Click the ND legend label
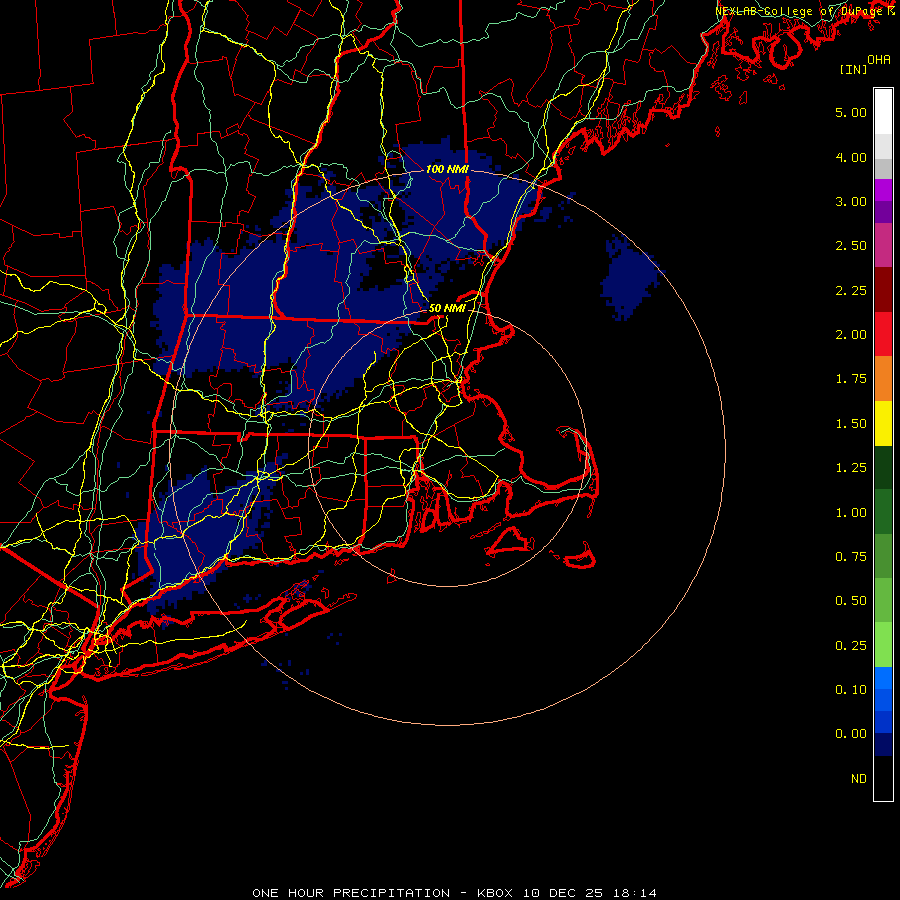The width and height of the screenshot is (900, 900). tap(859, 779)
